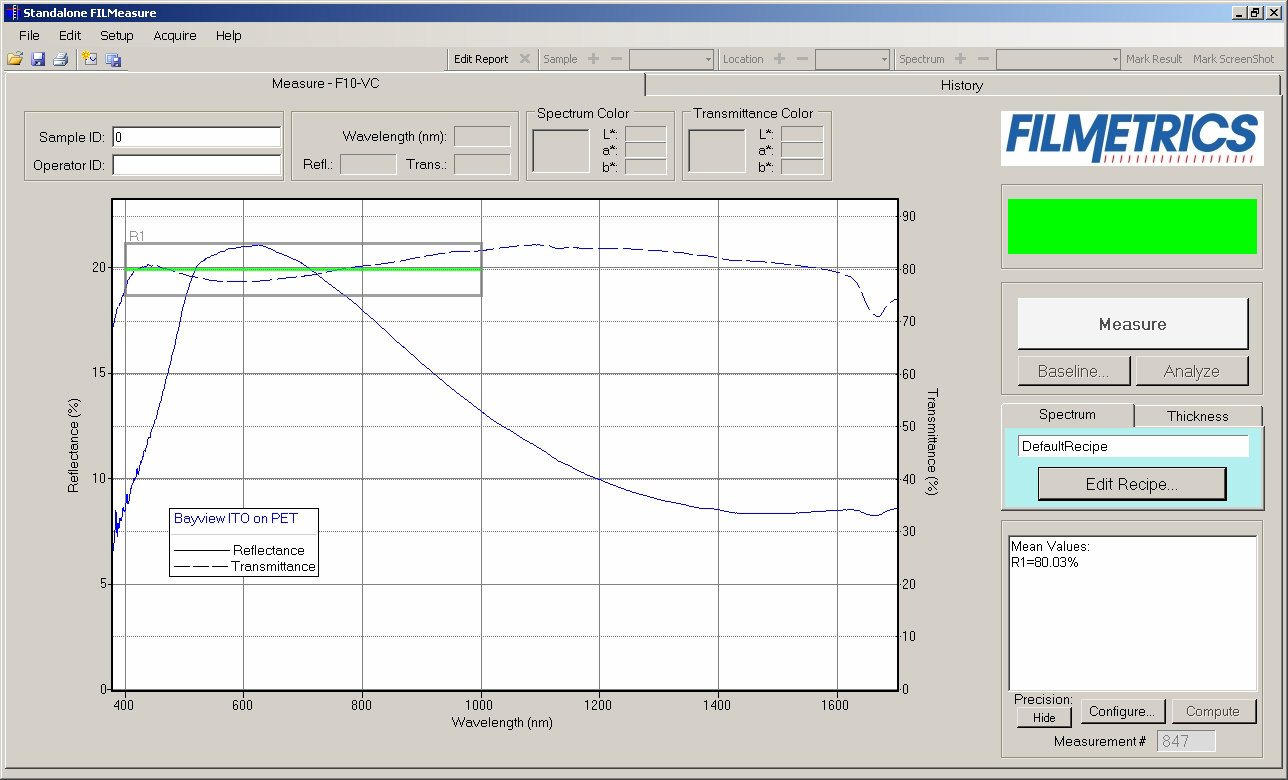This screenshot has width=1288, height=780.
Task: Click the Wavelength (nm) value field
Action: coord(482,136)
